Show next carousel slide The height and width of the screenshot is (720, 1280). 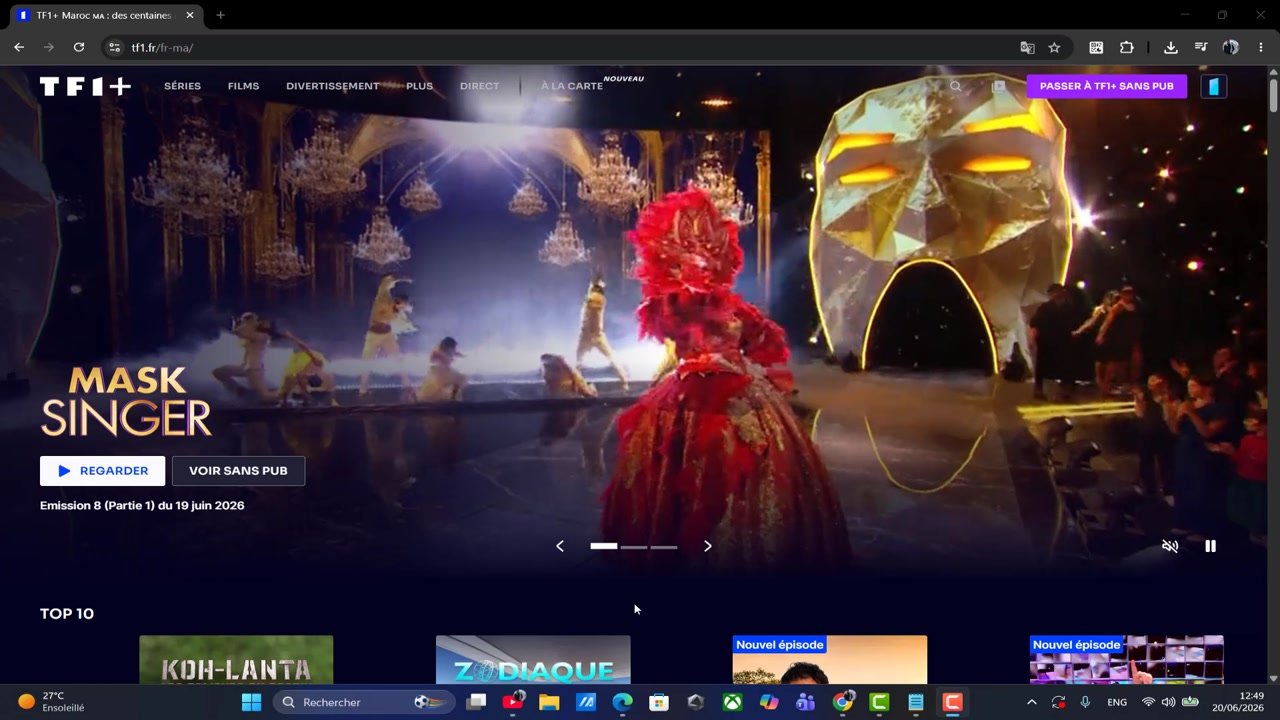[708, 546]
